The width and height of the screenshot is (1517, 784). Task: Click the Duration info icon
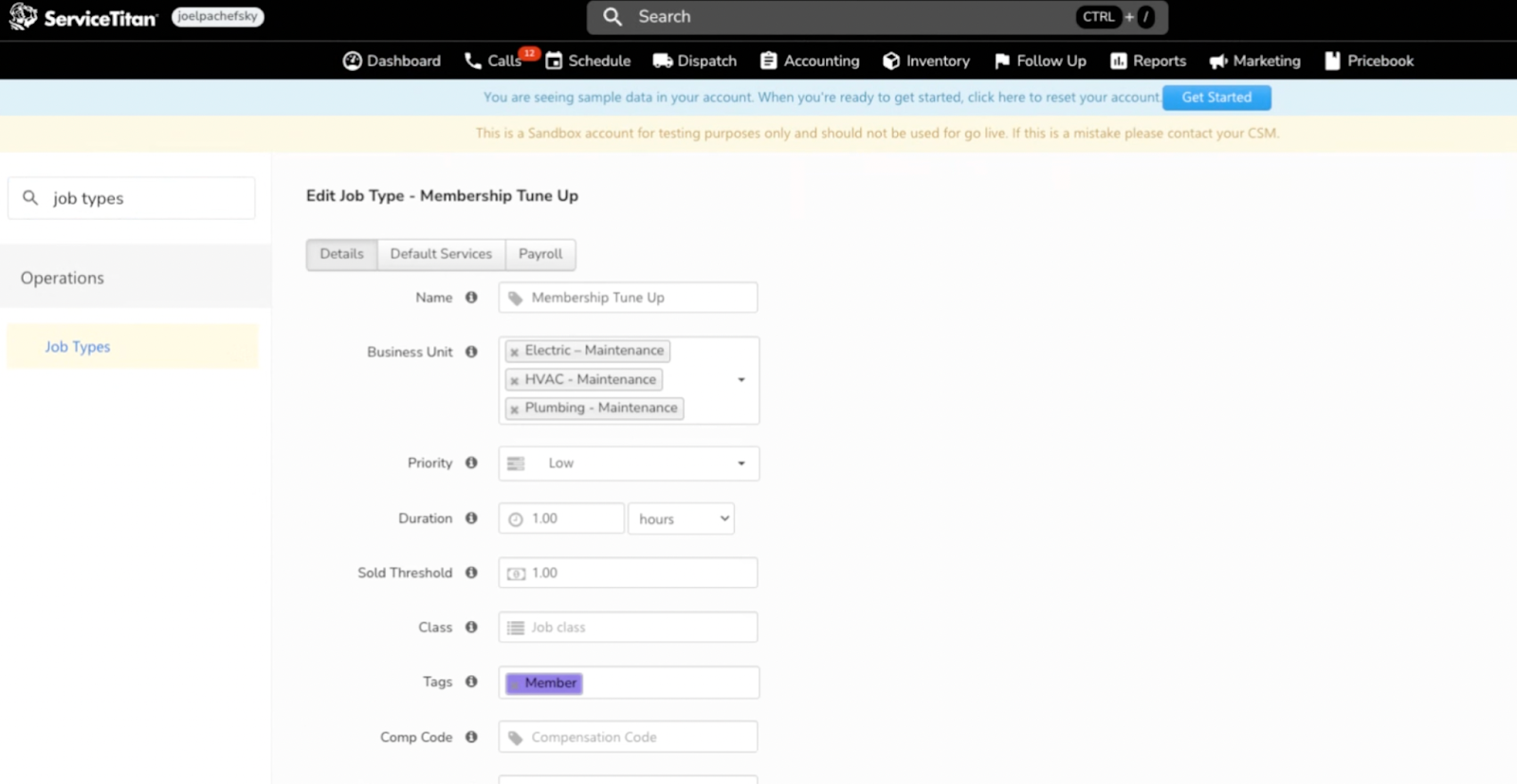coord(471,519)
